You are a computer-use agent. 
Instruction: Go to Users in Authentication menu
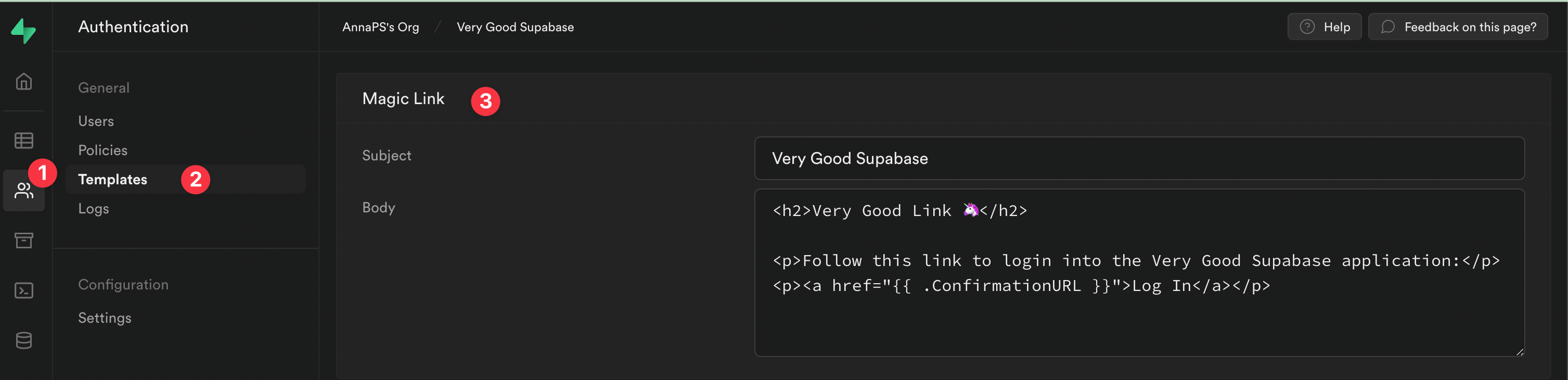(96, 121)
